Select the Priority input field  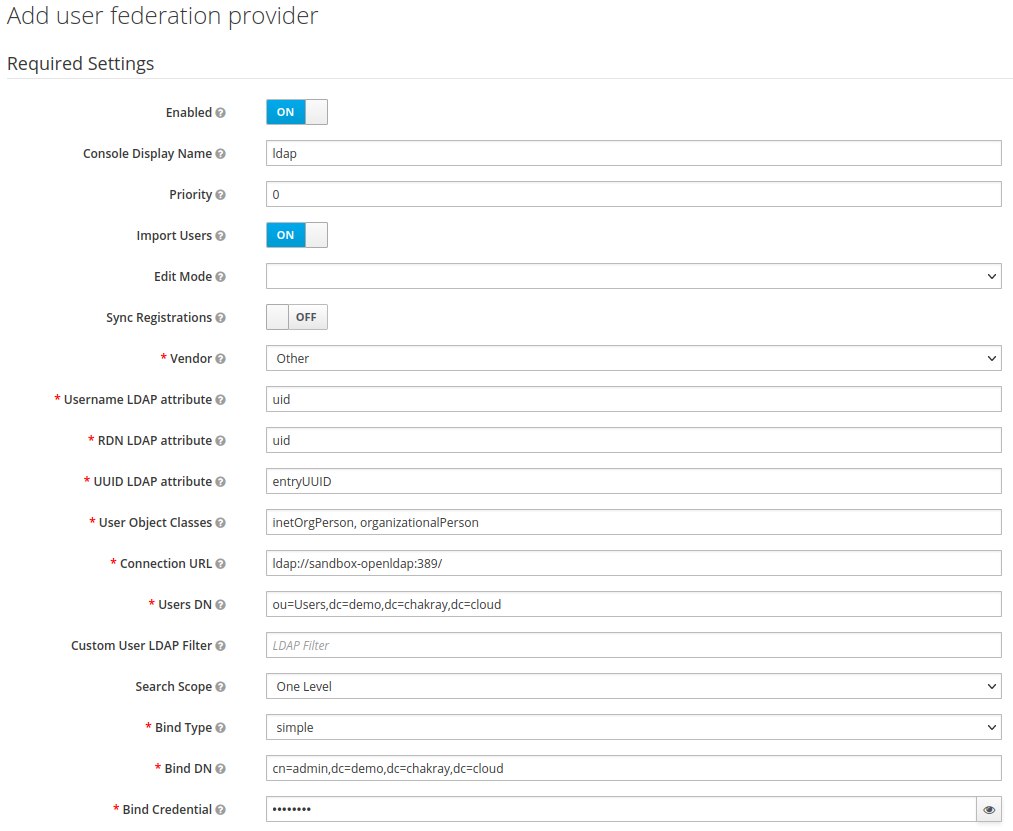[x=633, y=194]
